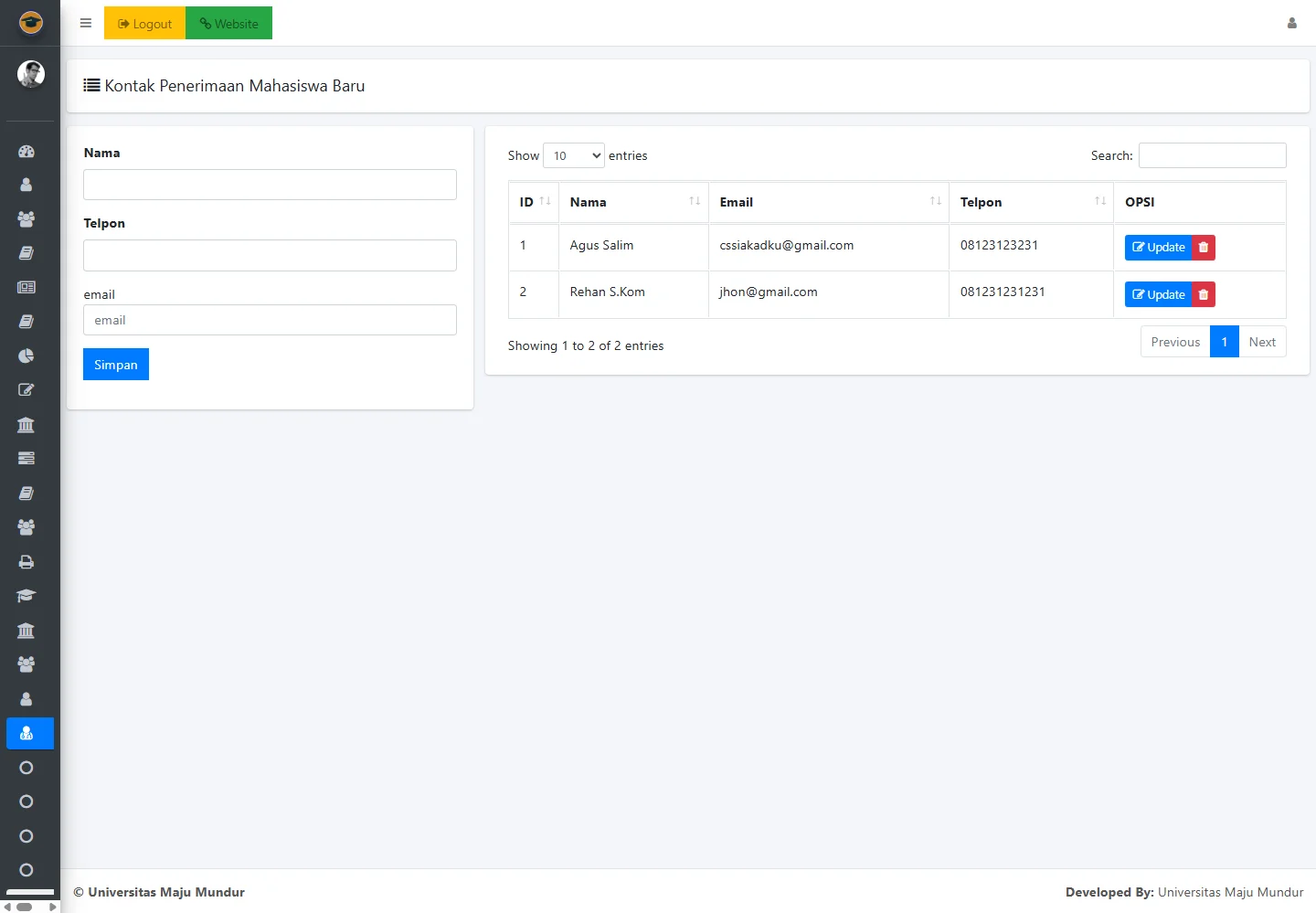Click the yellow Logout button

coord(144,23)
